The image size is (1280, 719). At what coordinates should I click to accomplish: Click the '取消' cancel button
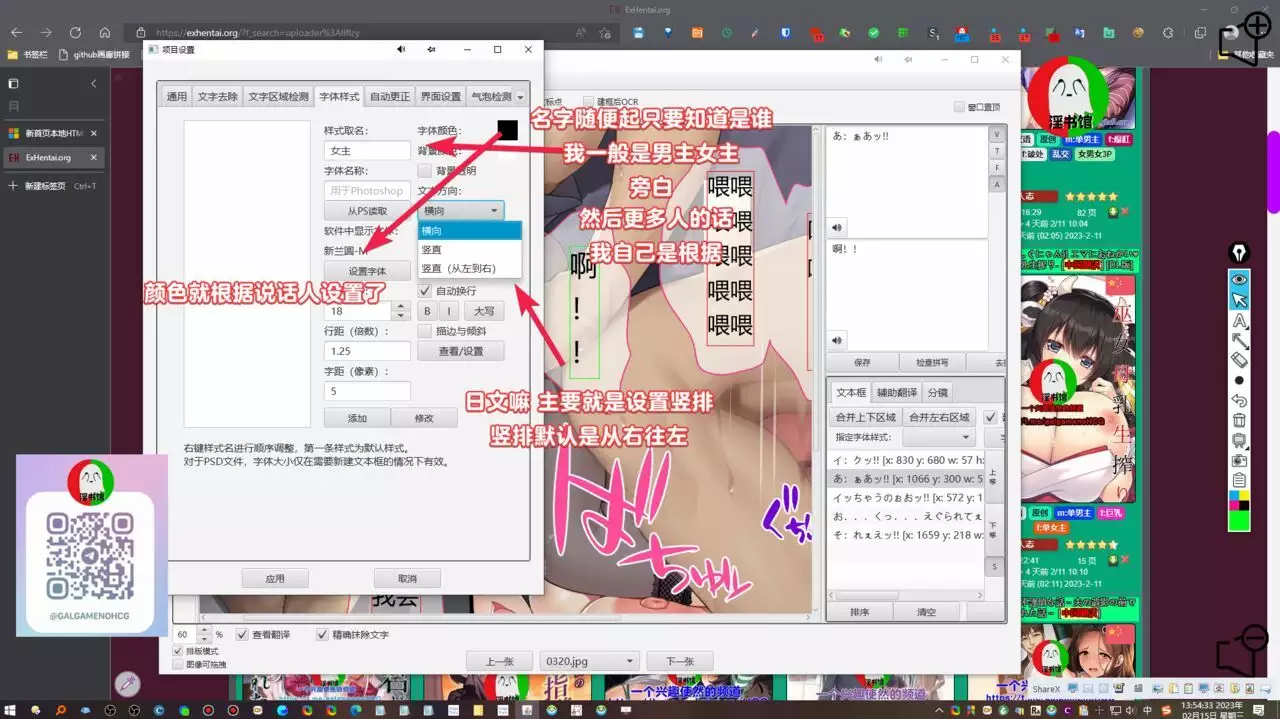[x=407, y=578]
